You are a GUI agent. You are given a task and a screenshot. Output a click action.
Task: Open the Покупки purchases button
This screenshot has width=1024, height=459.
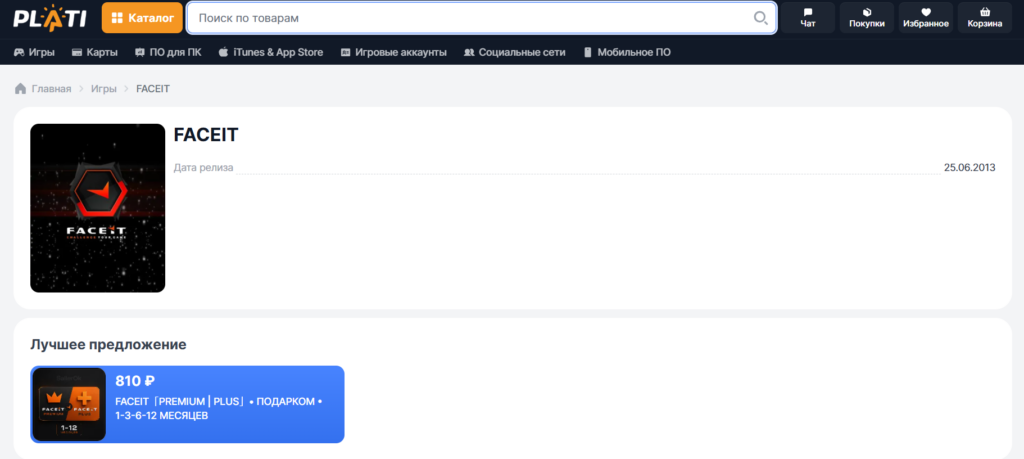tap(867, 18)
